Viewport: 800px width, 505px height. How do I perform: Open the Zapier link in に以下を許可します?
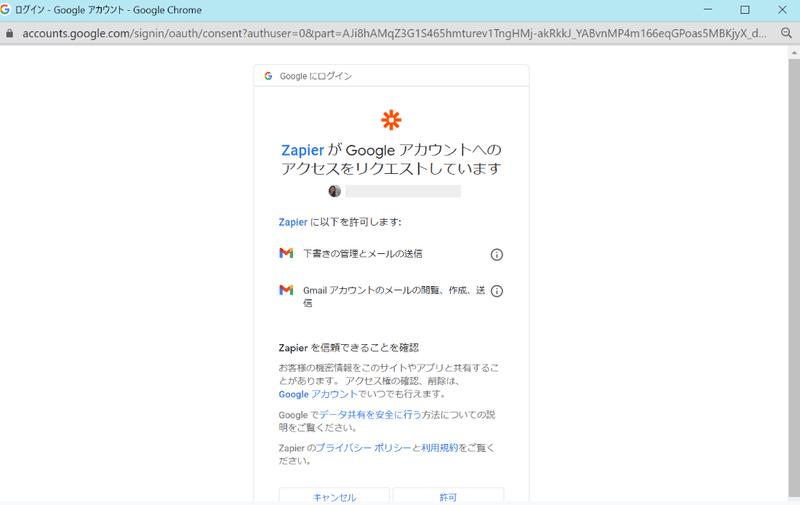293,222
